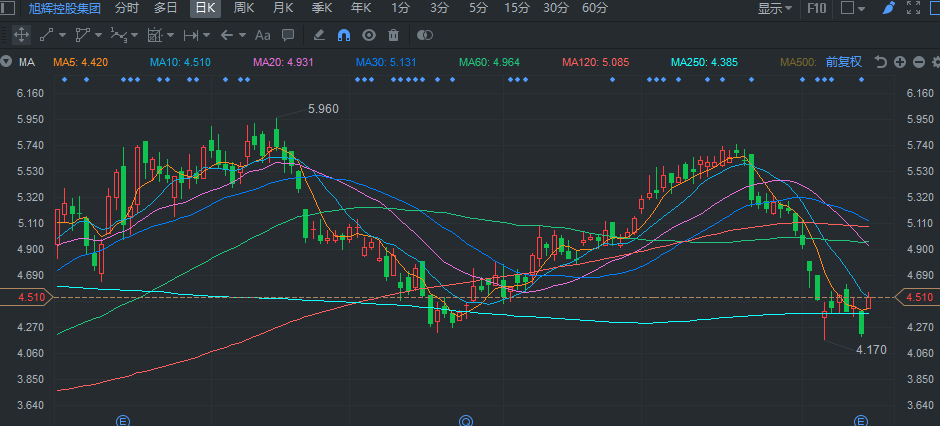Click the MA120: 5.085 value
The image size is (940, 426).
point(595,62)
